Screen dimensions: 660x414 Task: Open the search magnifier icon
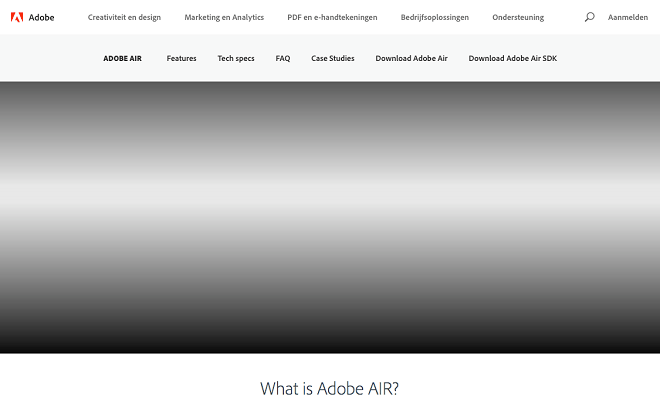(589, 17)
